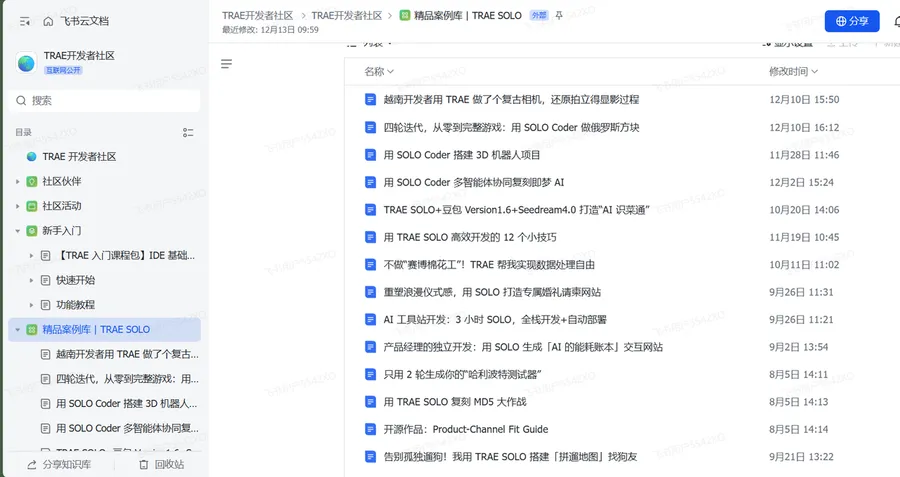Open sidebar item 用 SOLO Coder 多智能体协同复

[127, 428]
